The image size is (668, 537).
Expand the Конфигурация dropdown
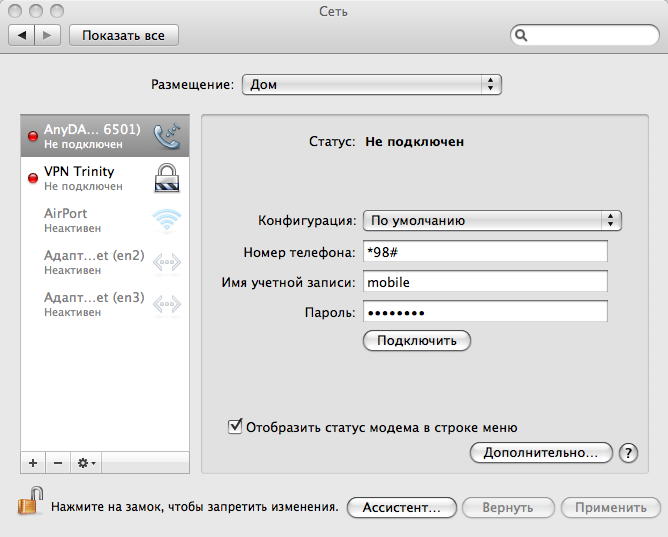pos(492,220)
